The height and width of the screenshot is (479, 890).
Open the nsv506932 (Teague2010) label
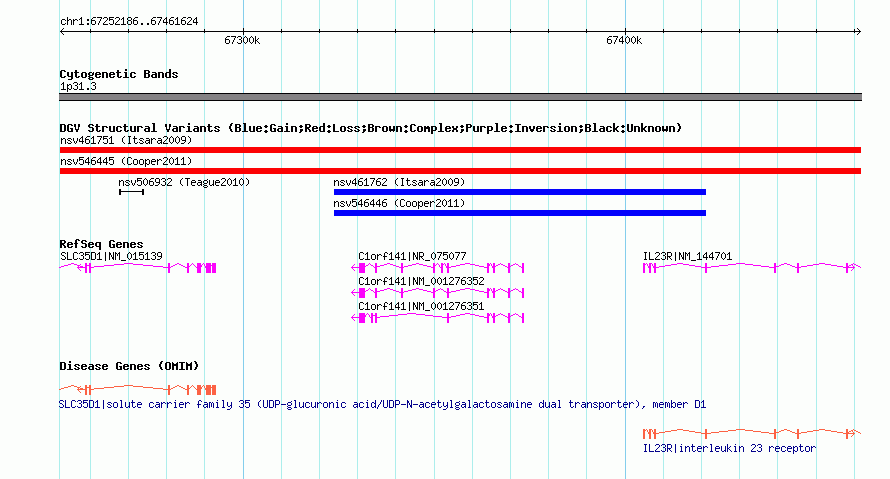click(x=184, y=182)
